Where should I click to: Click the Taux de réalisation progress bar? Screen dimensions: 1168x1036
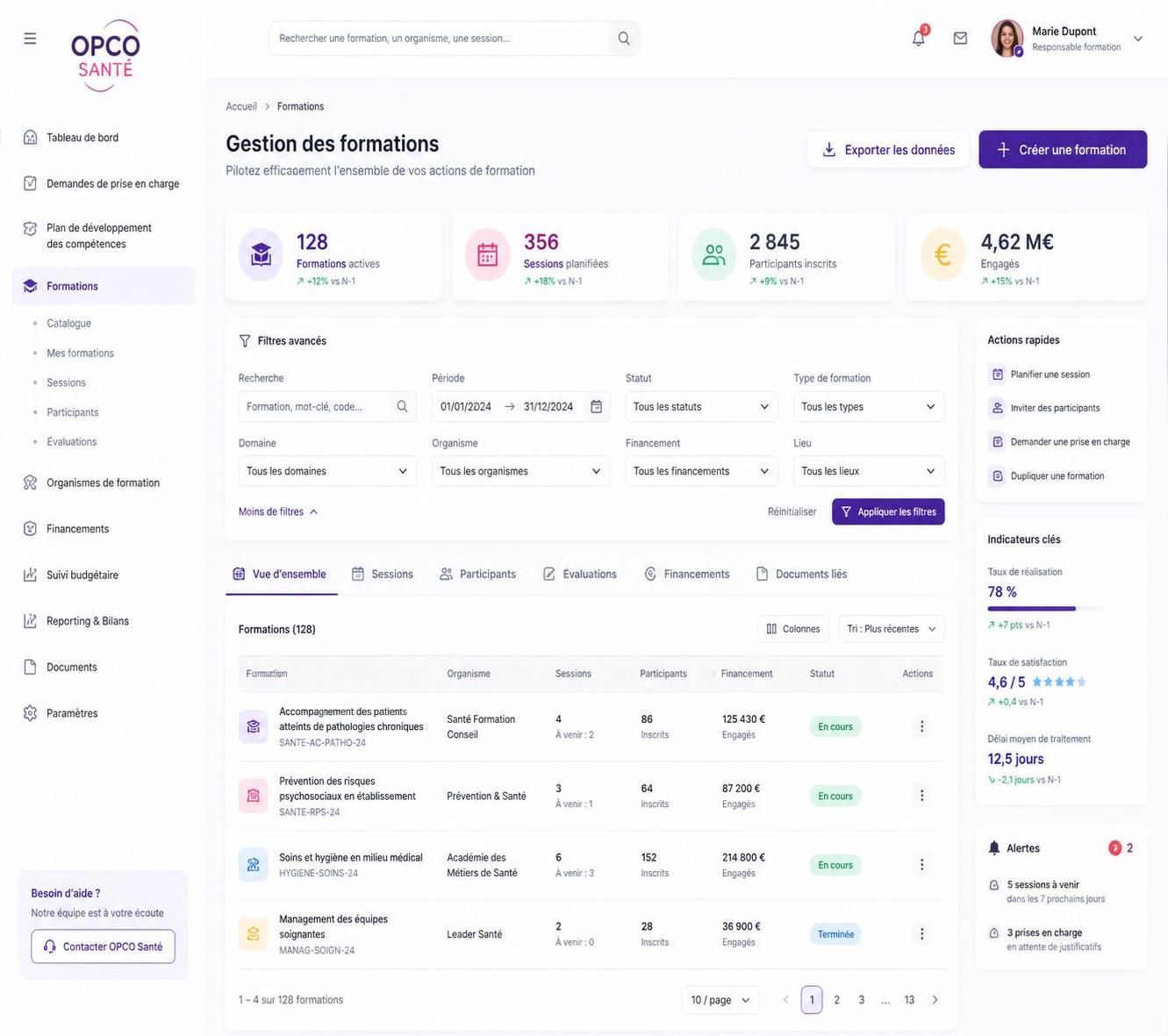click(x=1045, y=608)
